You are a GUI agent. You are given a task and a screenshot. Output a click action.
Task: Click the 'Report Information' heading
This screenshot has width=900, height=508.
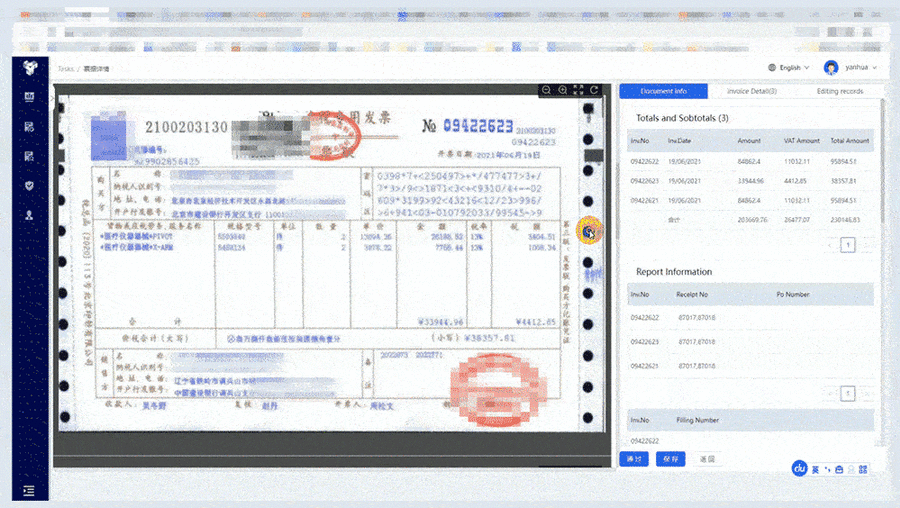coord(674,272)
